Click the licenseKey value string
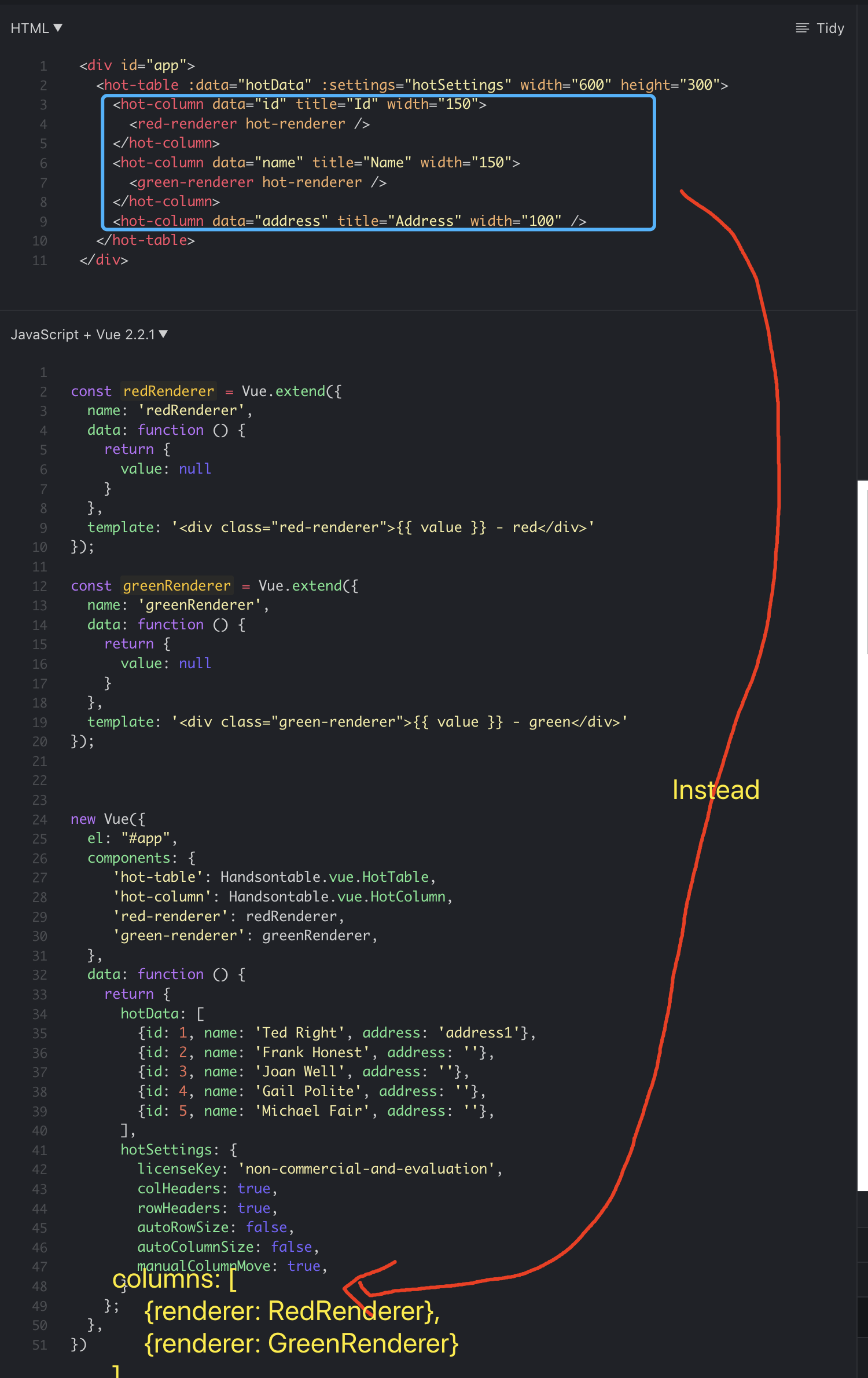Image resolution: width=868 pixels, height=1378 pixels. (x=366, y=1169)
